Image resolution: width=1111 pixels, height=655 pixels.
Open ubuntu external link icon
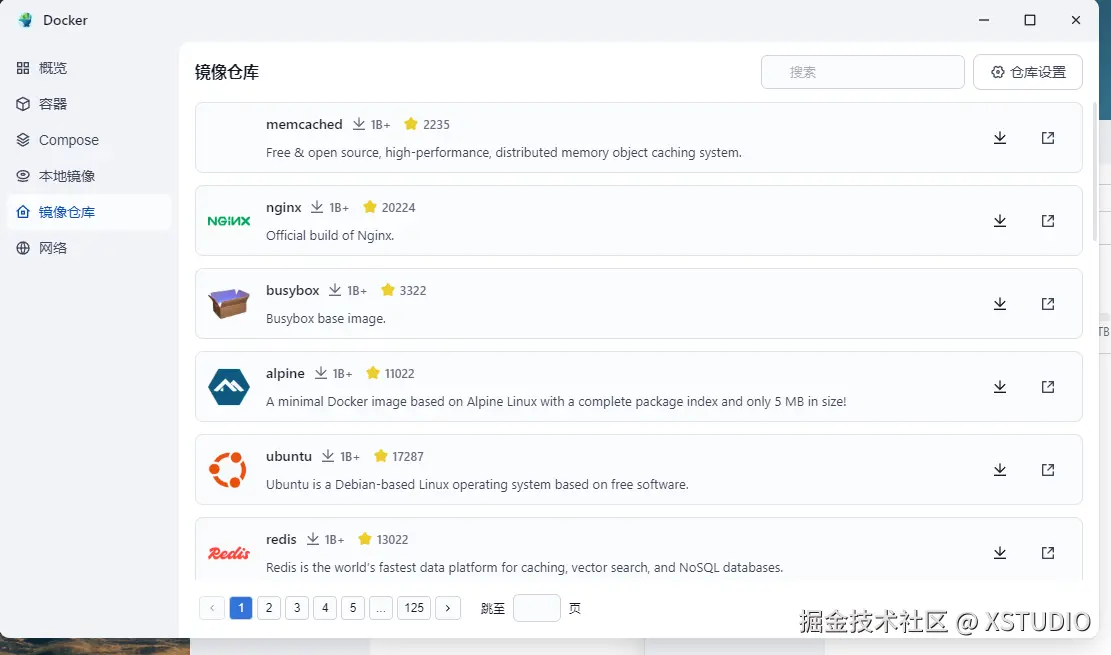(x=1048, y=469)
